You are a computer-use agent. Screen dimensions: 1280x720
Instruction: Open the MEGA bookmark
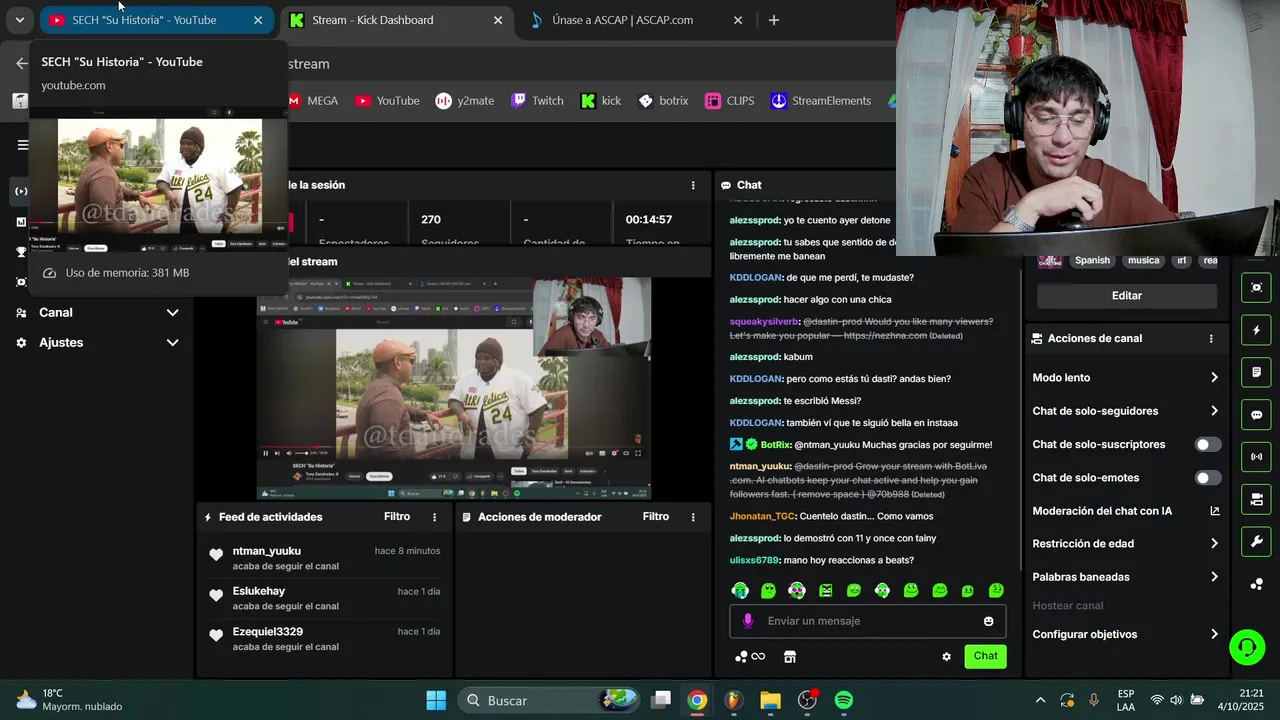click(x=313, y=101)
